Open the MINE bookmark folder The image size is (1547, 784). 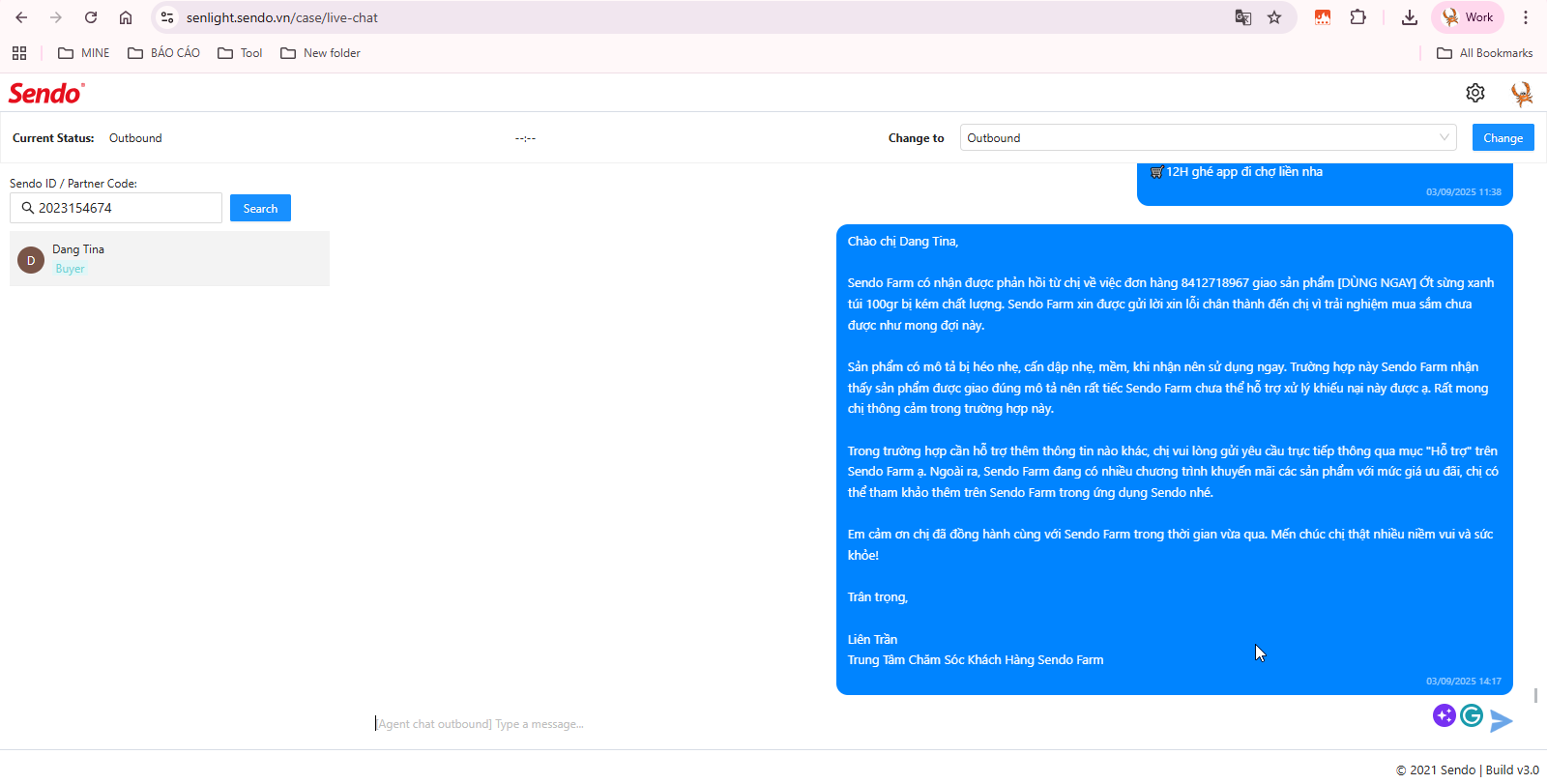point(84,53)
